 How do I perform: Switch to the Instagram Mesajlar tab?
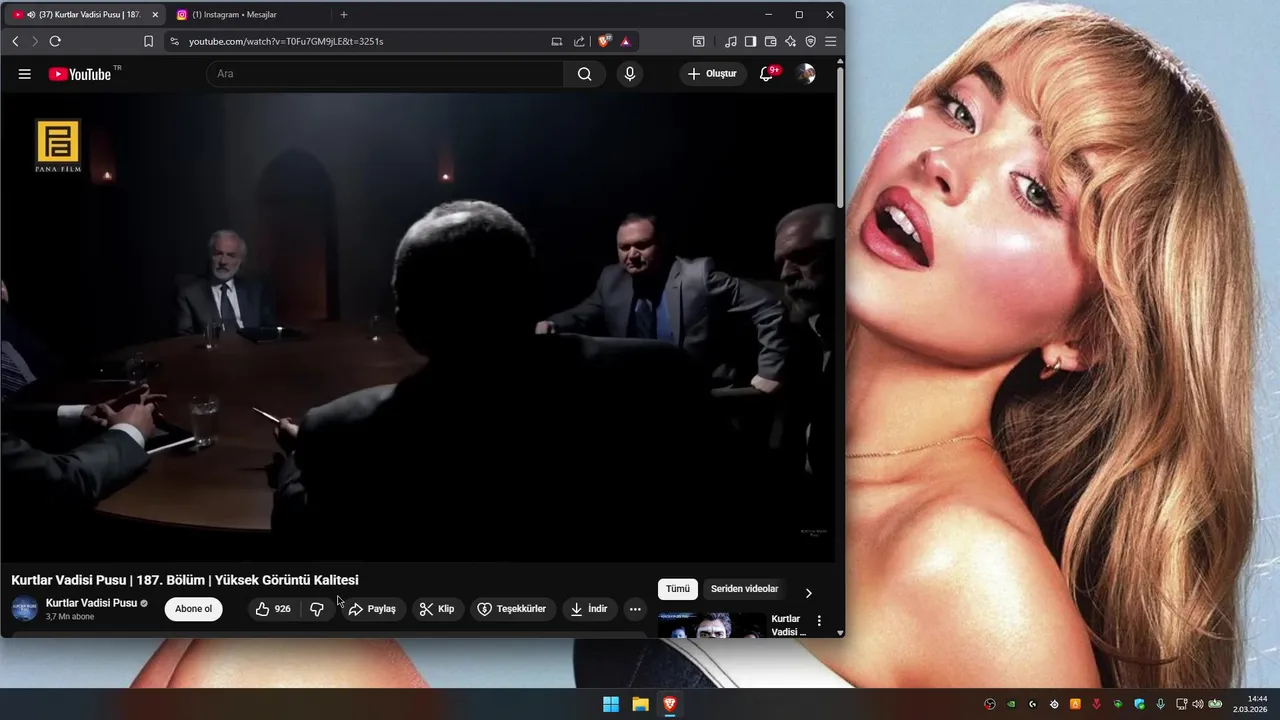pyautogui.click(x=248, y=15)
